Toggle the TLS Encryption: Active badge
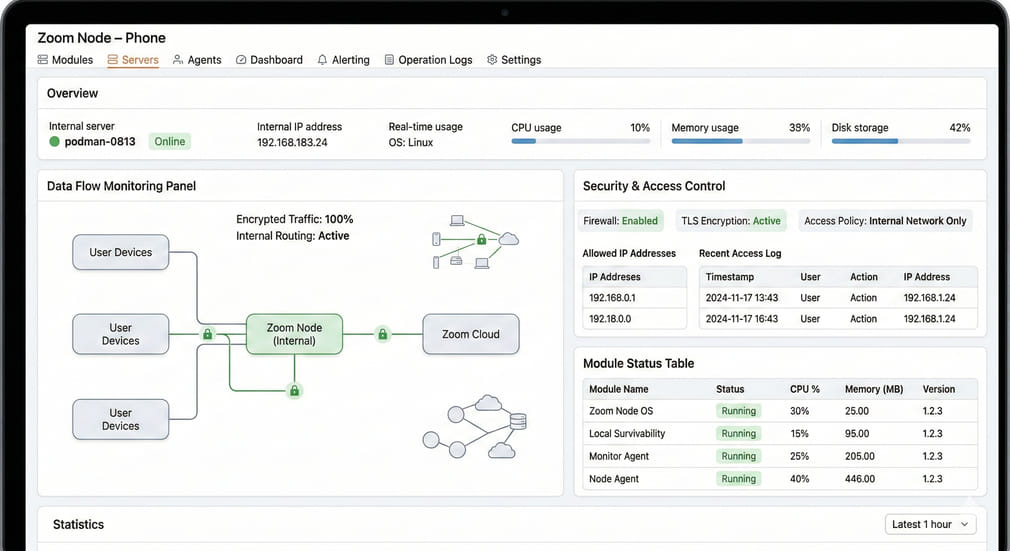This screenshot has height=551, width=1010. pos(731,221)
